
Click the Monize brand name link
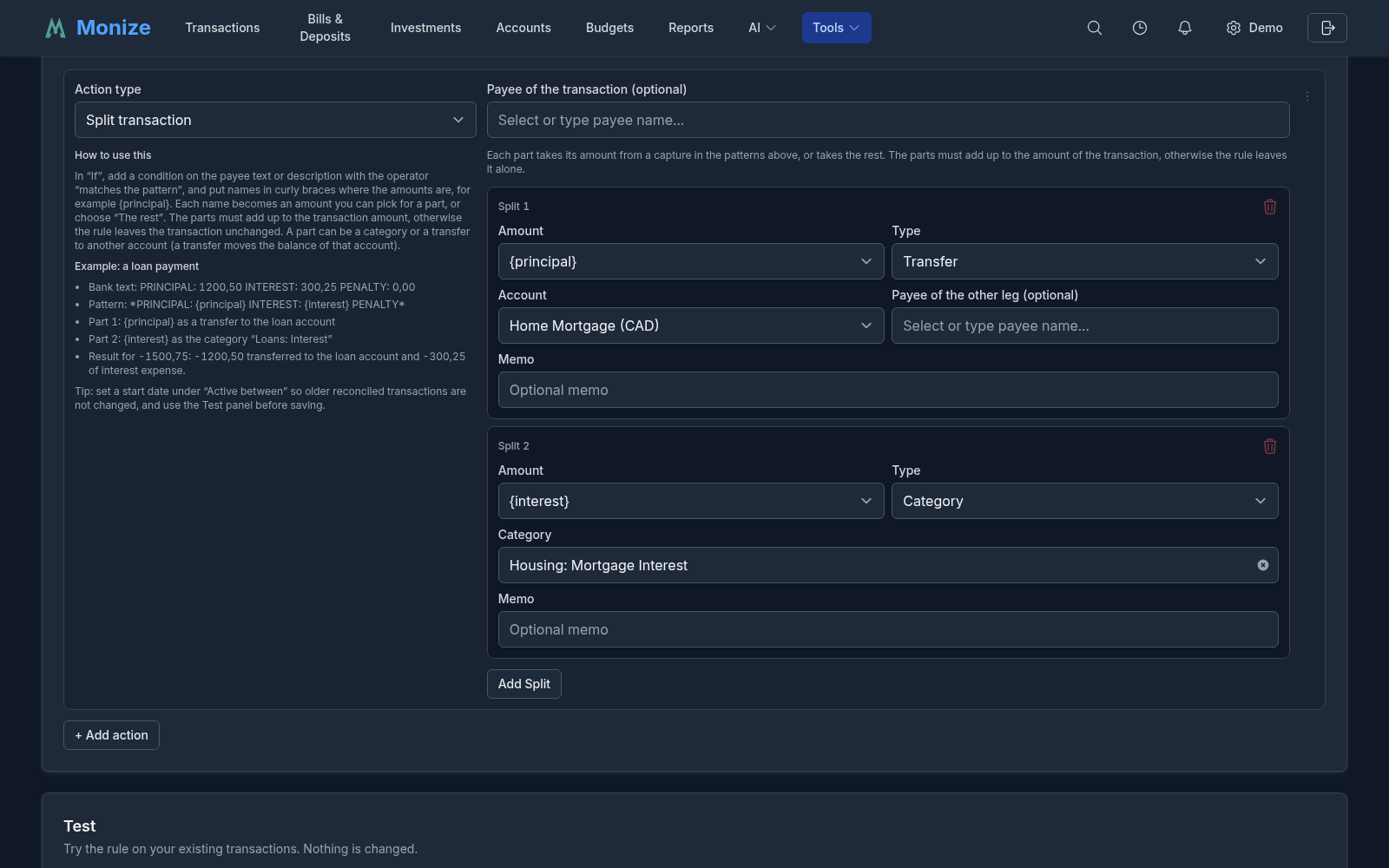(114, 28)
